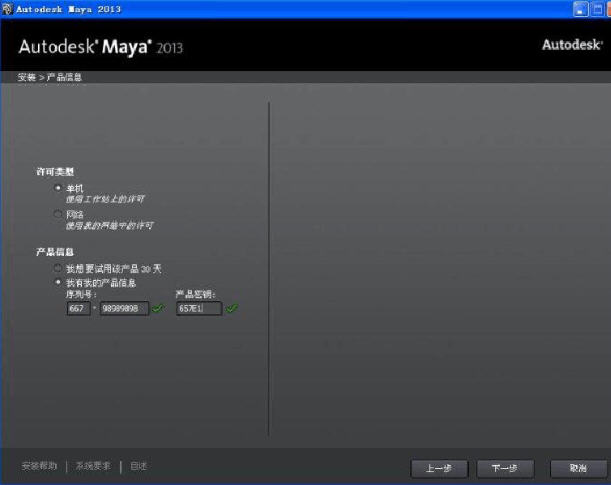611x485 pixels.
Task: Select the 网络 network license radio button
Action: pyautogui.click(x=58, y=214)
